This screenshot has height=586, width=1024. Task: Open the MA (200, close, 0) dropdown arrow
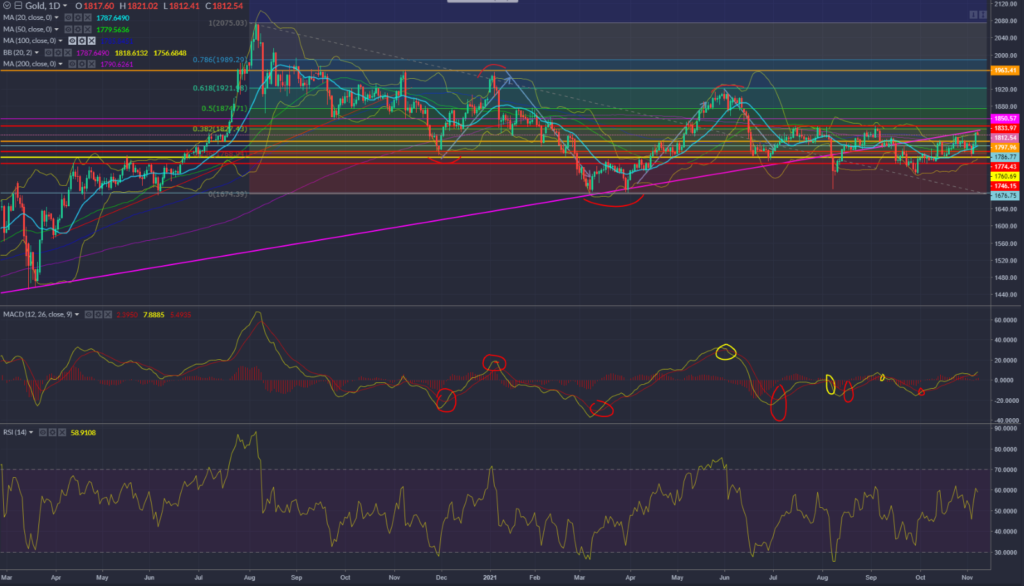tap(62, 63)
